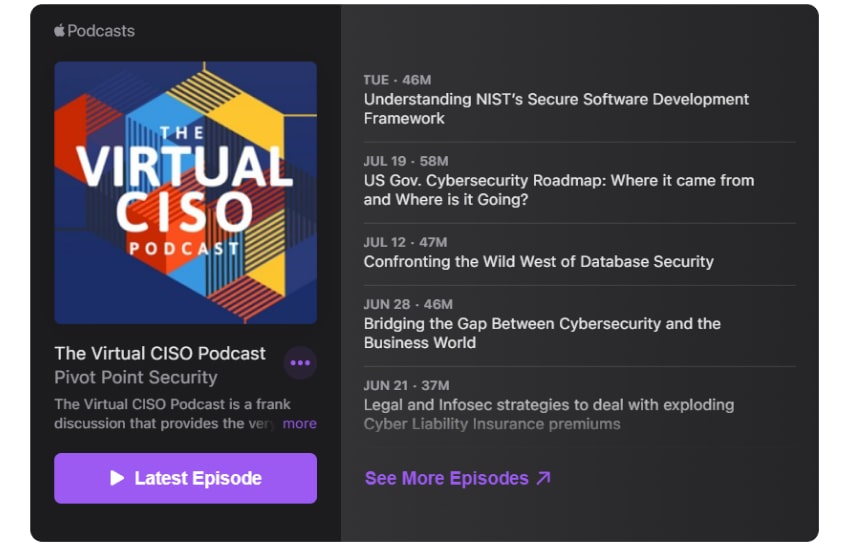Select Legal and Infosec strategies episode
The width and height of the screenshot is (844, 550).
pyautogui.click(x=548, y=414)
